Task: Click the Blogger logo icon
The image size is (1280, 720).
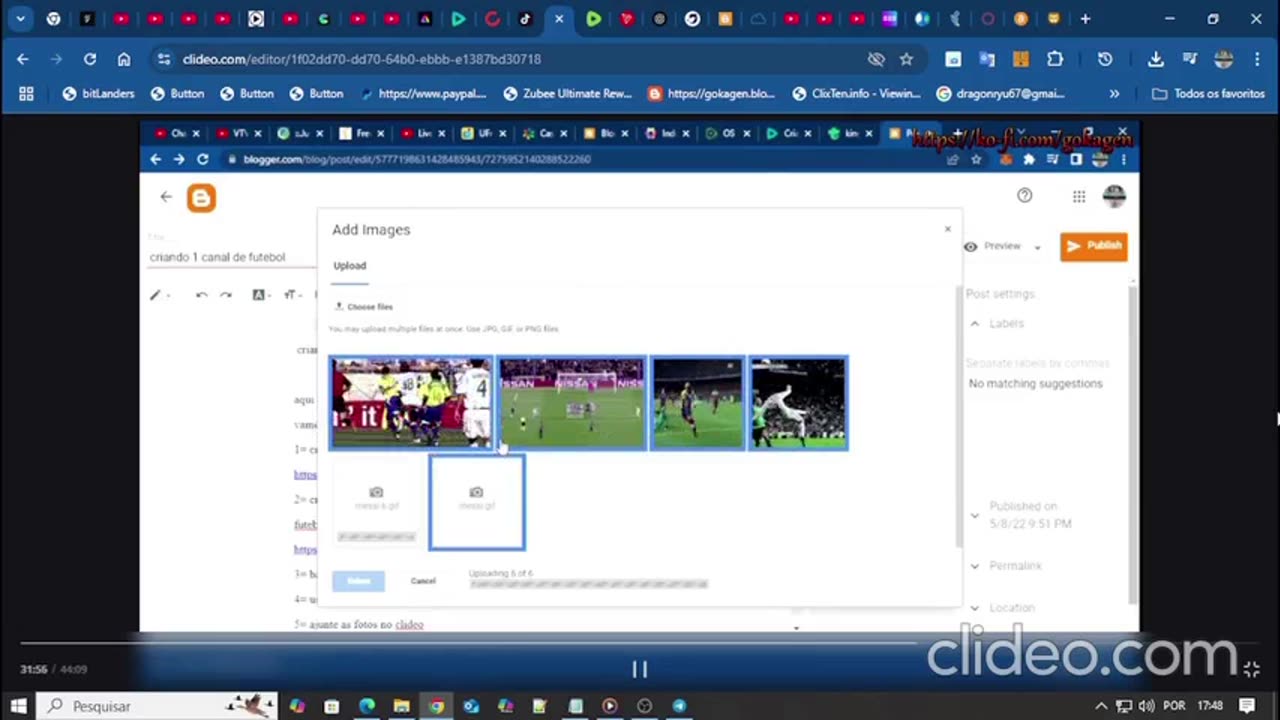Action: pos(201,197)
